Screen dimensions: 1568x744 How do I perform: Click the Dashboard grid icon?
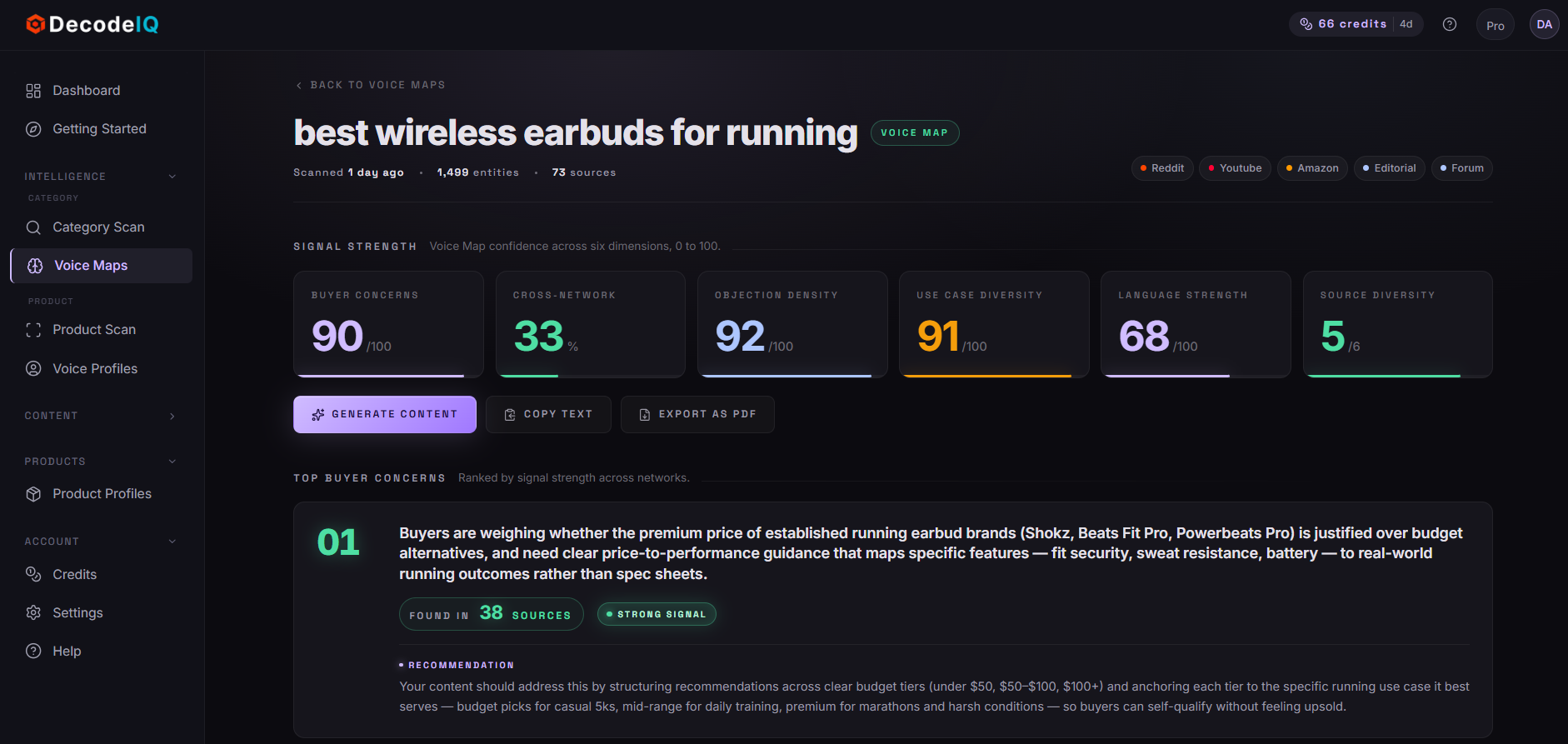pyautogui.click(x=33, y=91)
